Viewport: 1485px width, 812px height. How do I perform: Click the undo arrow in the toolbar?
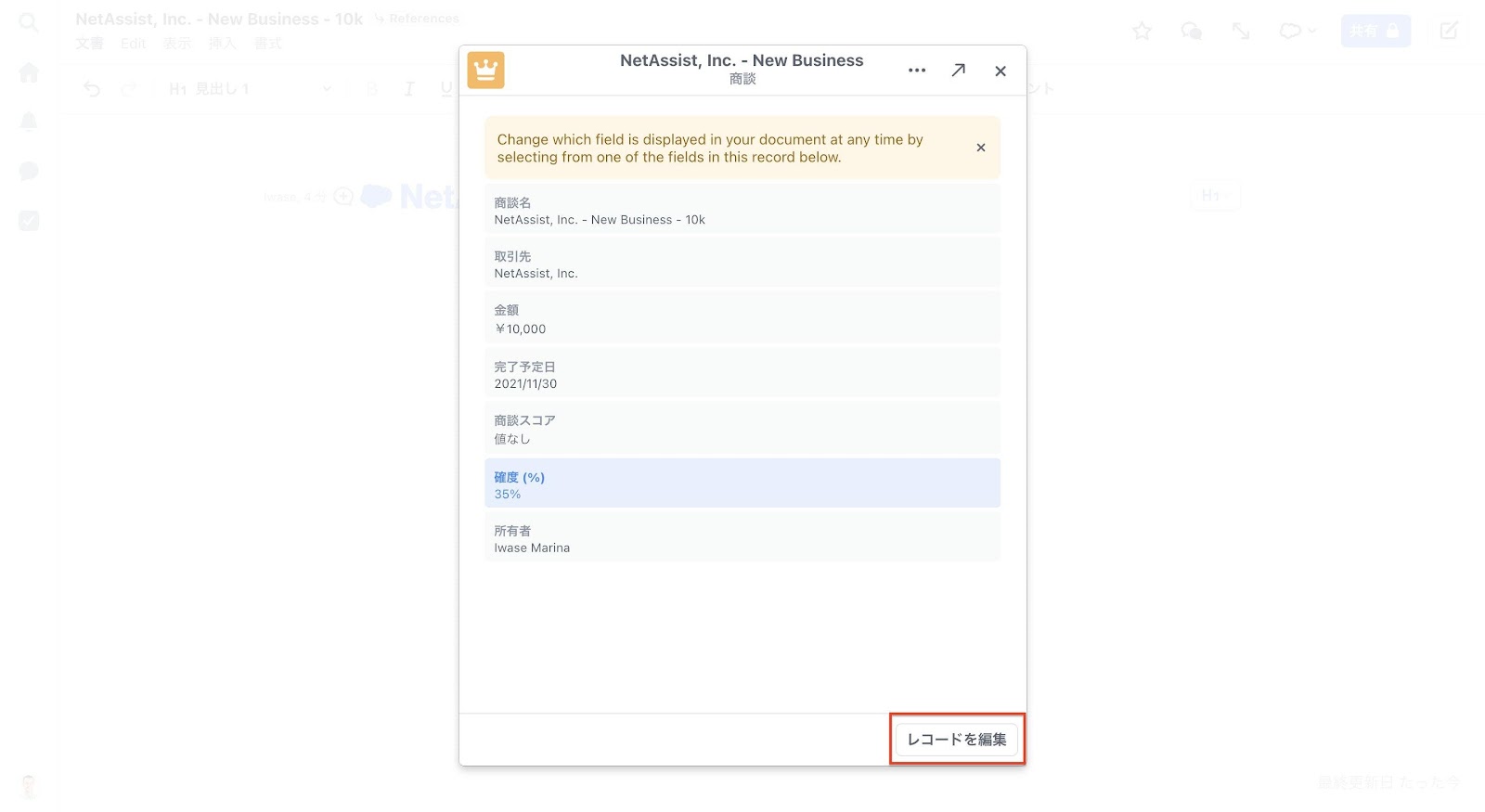pos(92,89)
